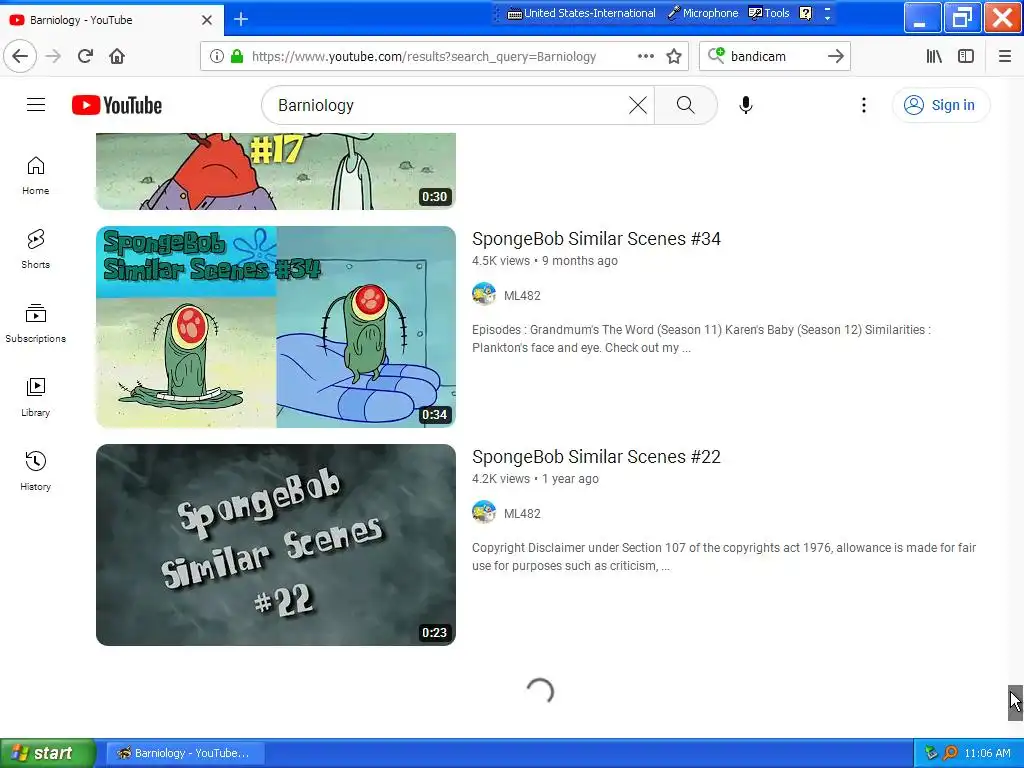This screenshot has width=1024, height=768.
Task: Click the Grandmum's The Word description text
Action: (701, 339)
